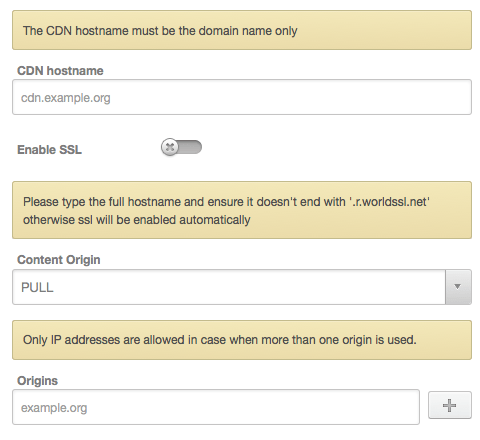Viewport: 480px width, 440px height.
Task: Click the X knob on SSL switch
Action: tap(170, 147)
